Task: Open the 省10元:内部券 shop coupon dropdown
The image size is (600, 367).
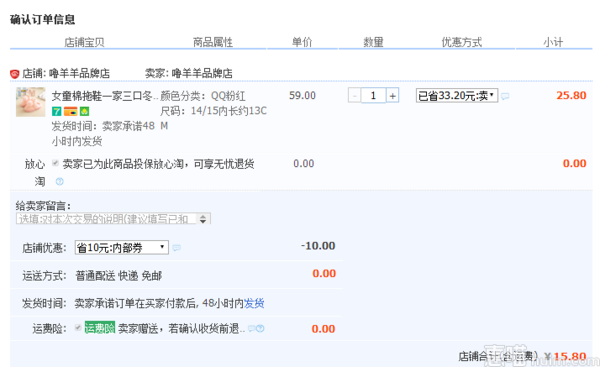Action: point(122,247)
